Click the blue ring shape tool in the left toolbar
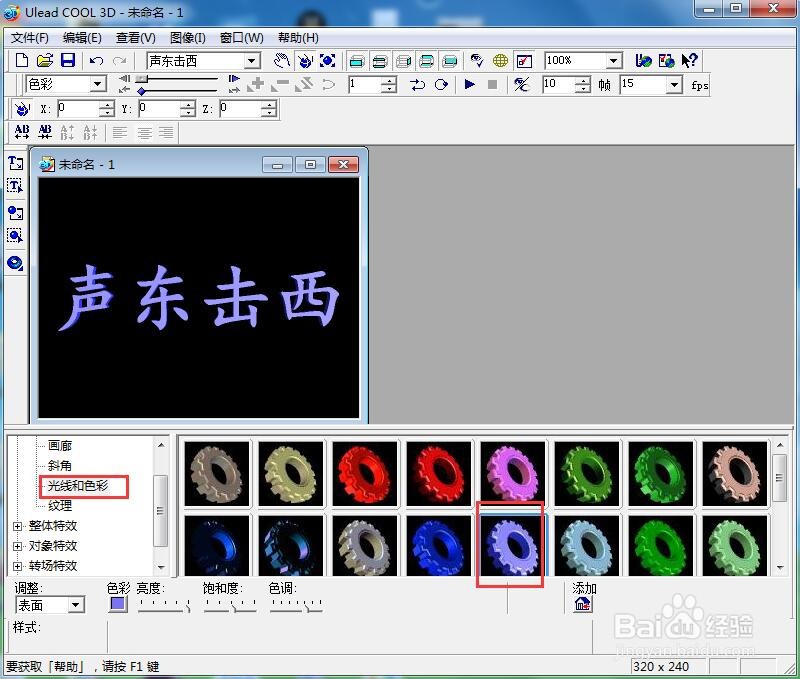800x679 pixels. point(15,263)
